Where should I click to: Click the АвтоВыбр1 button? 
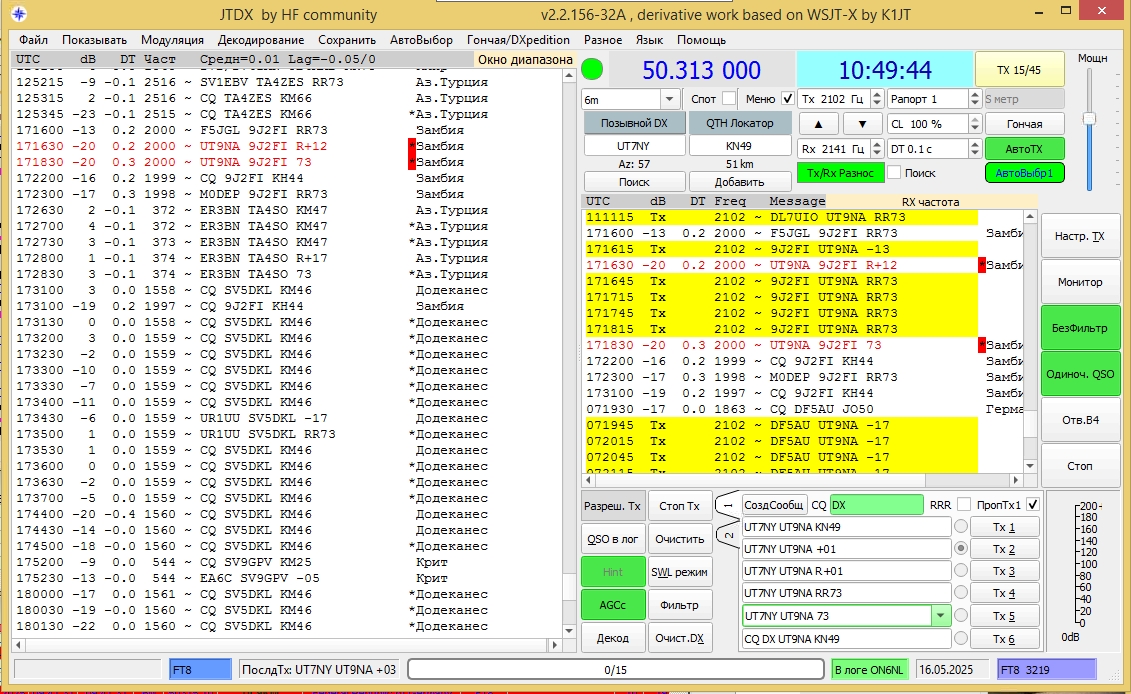[1024, 173]
